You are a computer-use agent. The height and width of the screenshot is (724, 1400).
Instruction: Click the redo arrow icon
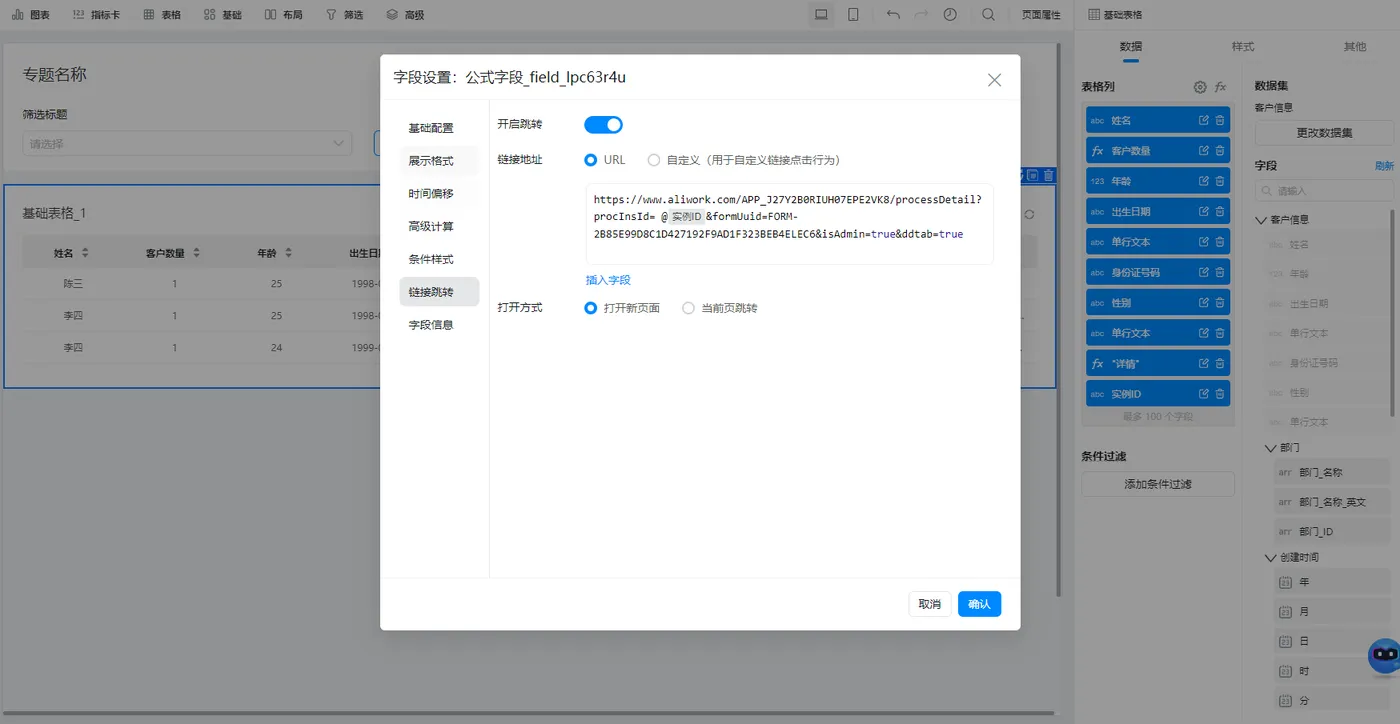[x=921, y=15]
